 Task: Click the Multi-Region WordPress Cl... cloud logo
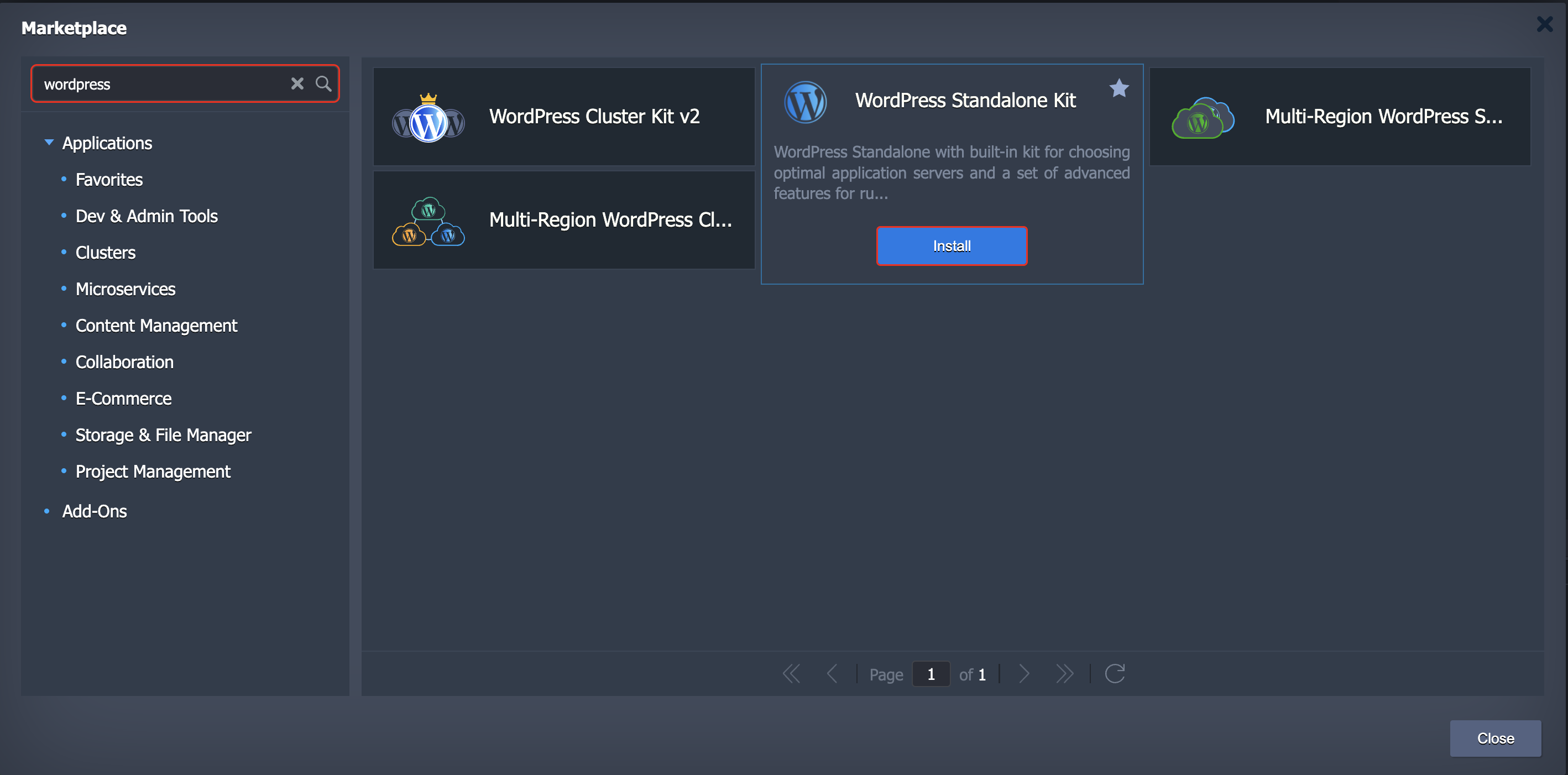click(428, 221)
